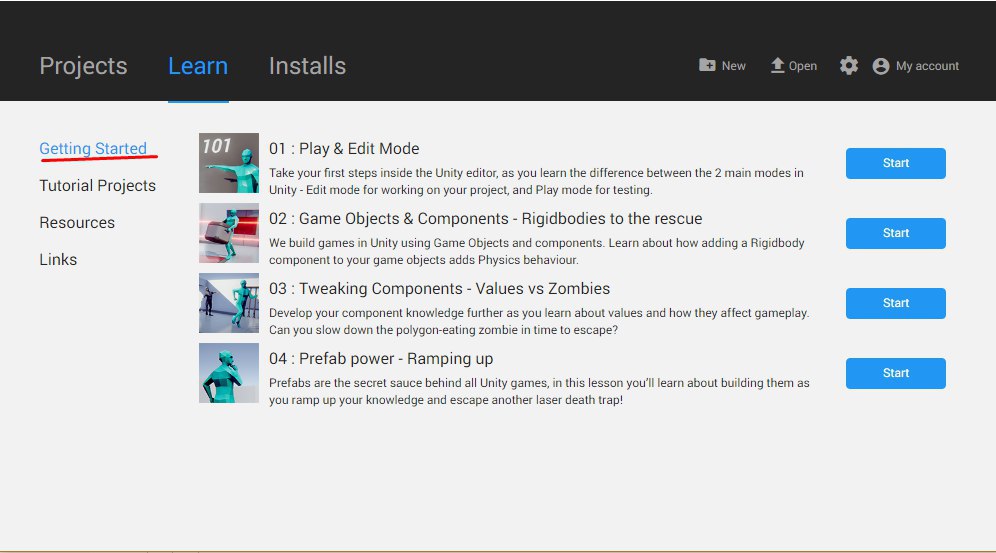Click description 'Take your first steps inside the Unity editor'
Viewport: 996px width, 553px height.
(536, 181)
